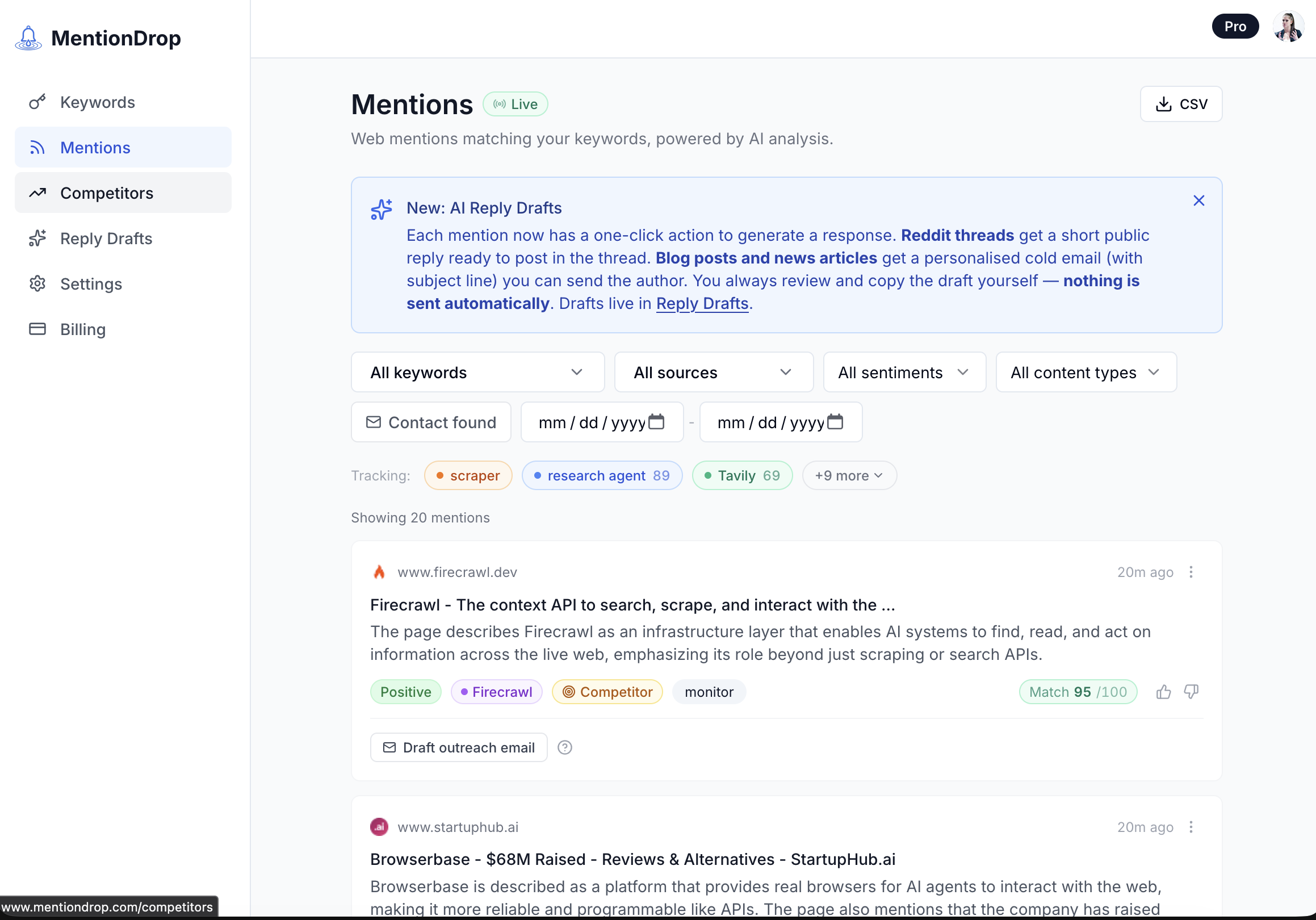This screenshot has height=920, width=1316.
Task: Click the Live status badge
Action: click(515, 104)
